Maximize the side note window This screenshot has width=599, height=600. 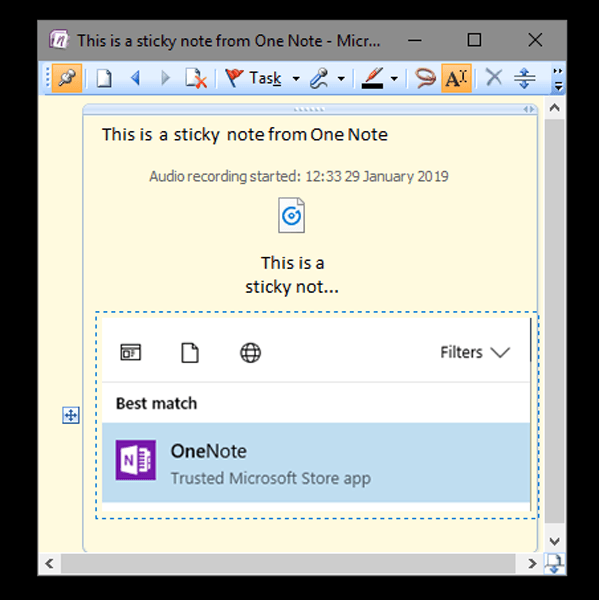click(474, 40)
